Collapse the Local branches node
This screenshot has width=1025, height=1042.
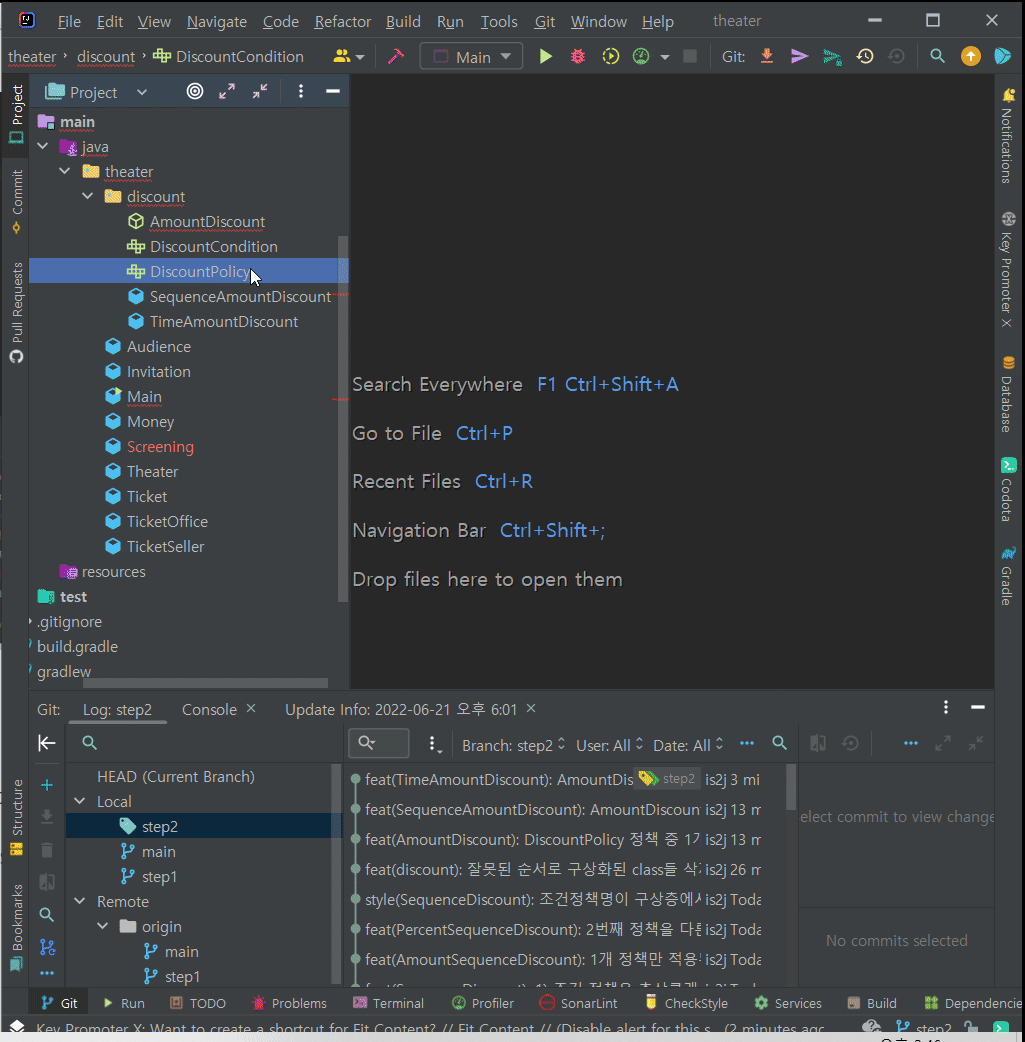pos(80,801)
